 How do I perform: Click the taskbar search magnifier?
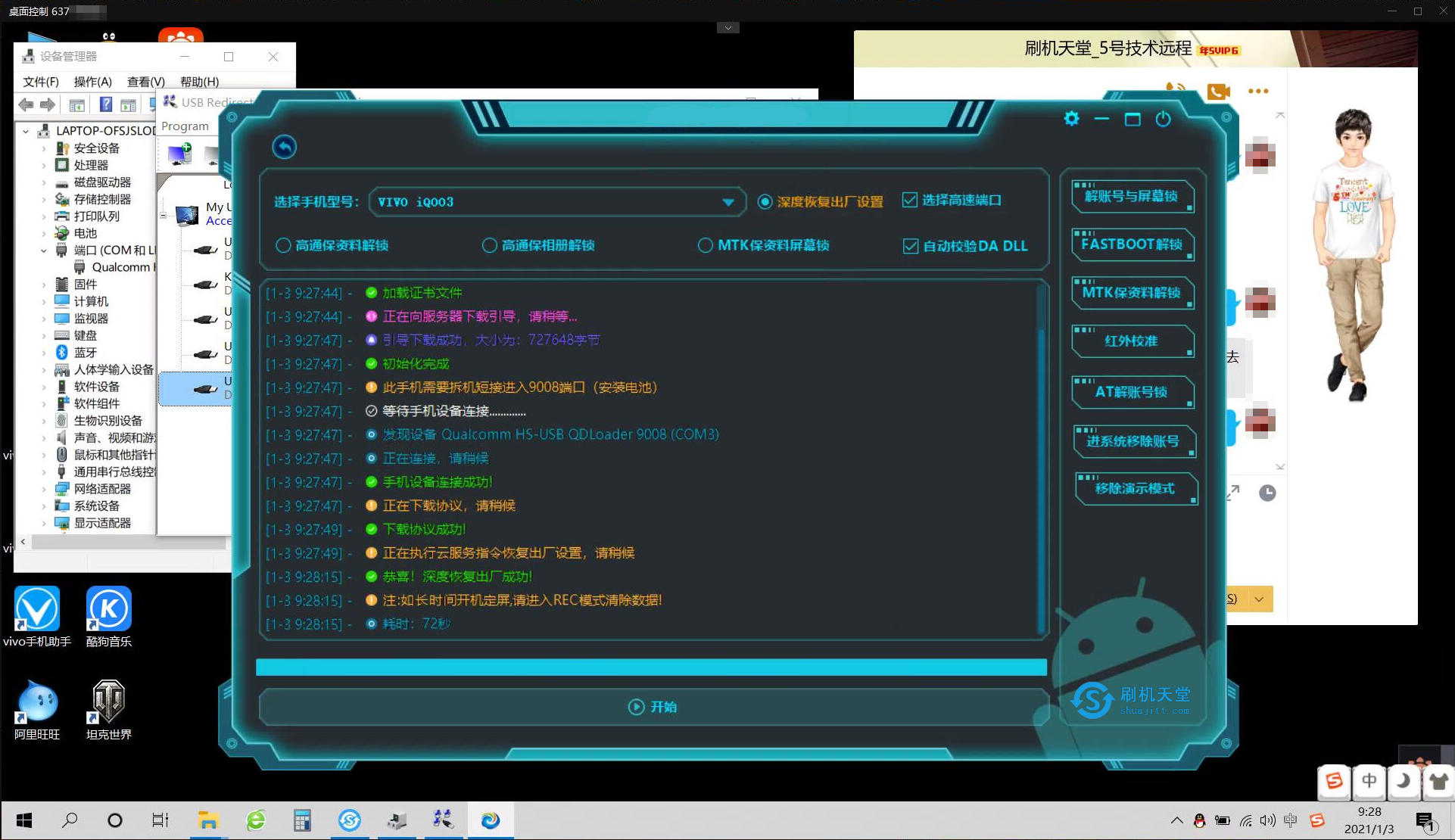[x=70, y=820]
